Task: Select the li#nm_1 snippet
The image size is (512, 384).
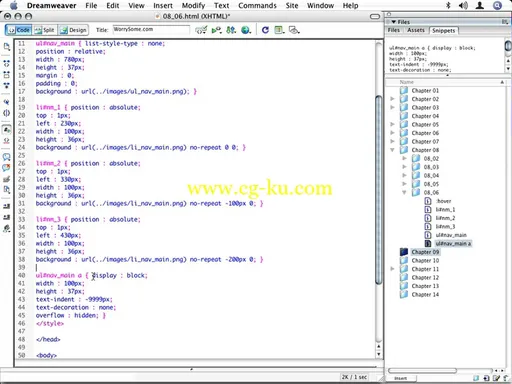Action: [x=445, y=210]
